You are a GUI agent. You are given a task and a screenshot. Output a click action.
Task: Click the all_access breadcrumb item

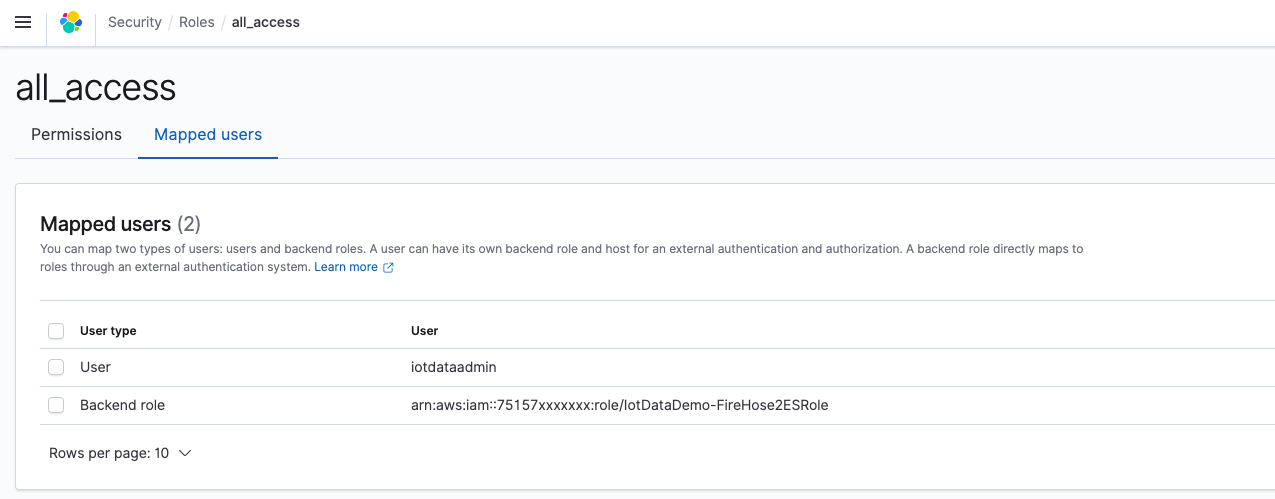266,22
